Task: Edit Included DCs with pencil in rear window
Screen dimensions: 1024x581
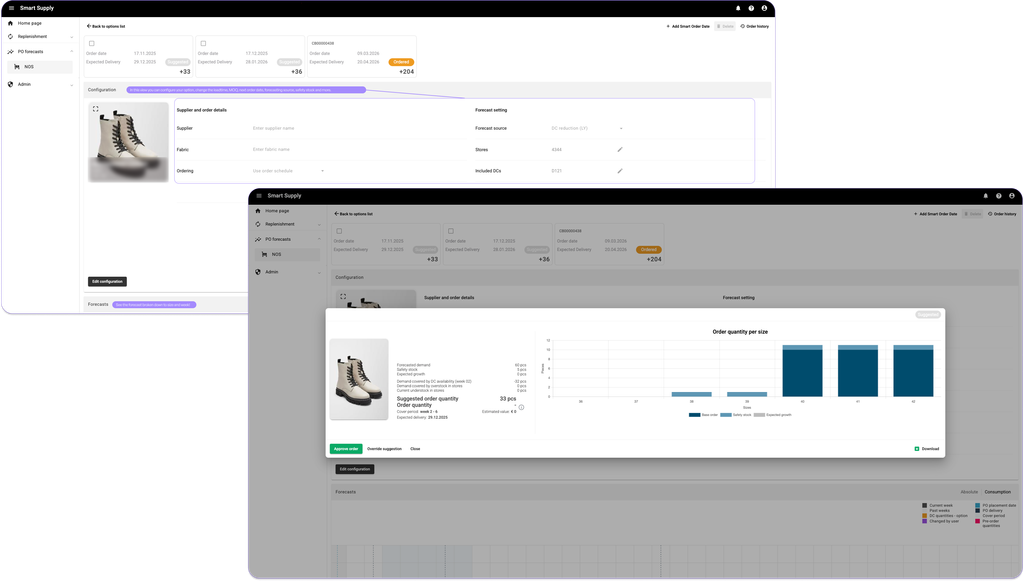Action: [620, 171]
